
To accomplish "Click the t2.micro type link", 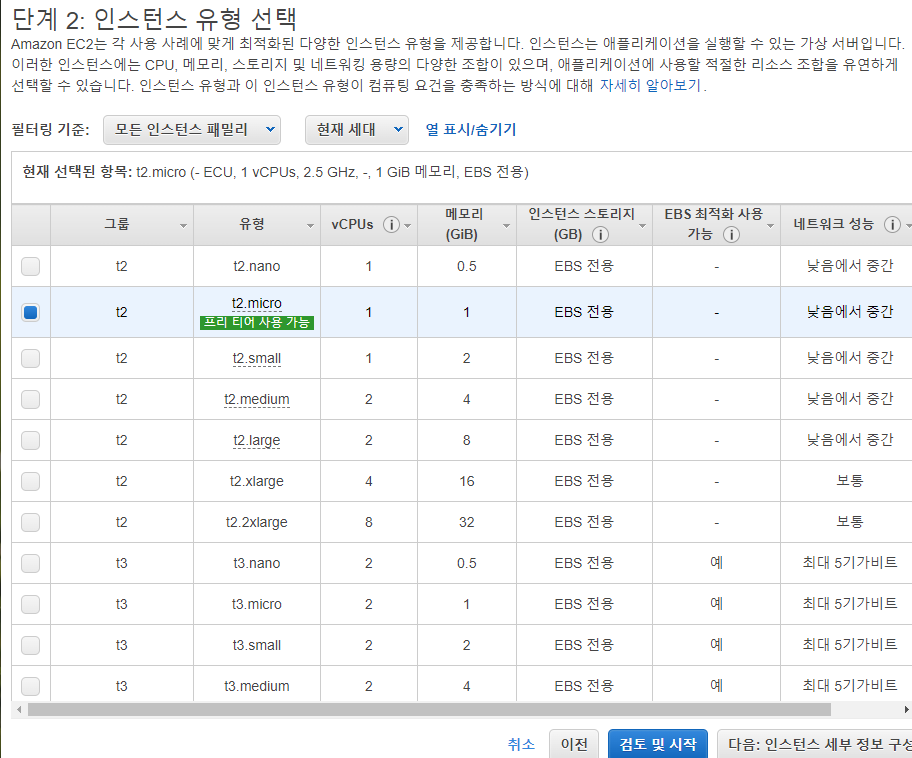I will 256,304.
